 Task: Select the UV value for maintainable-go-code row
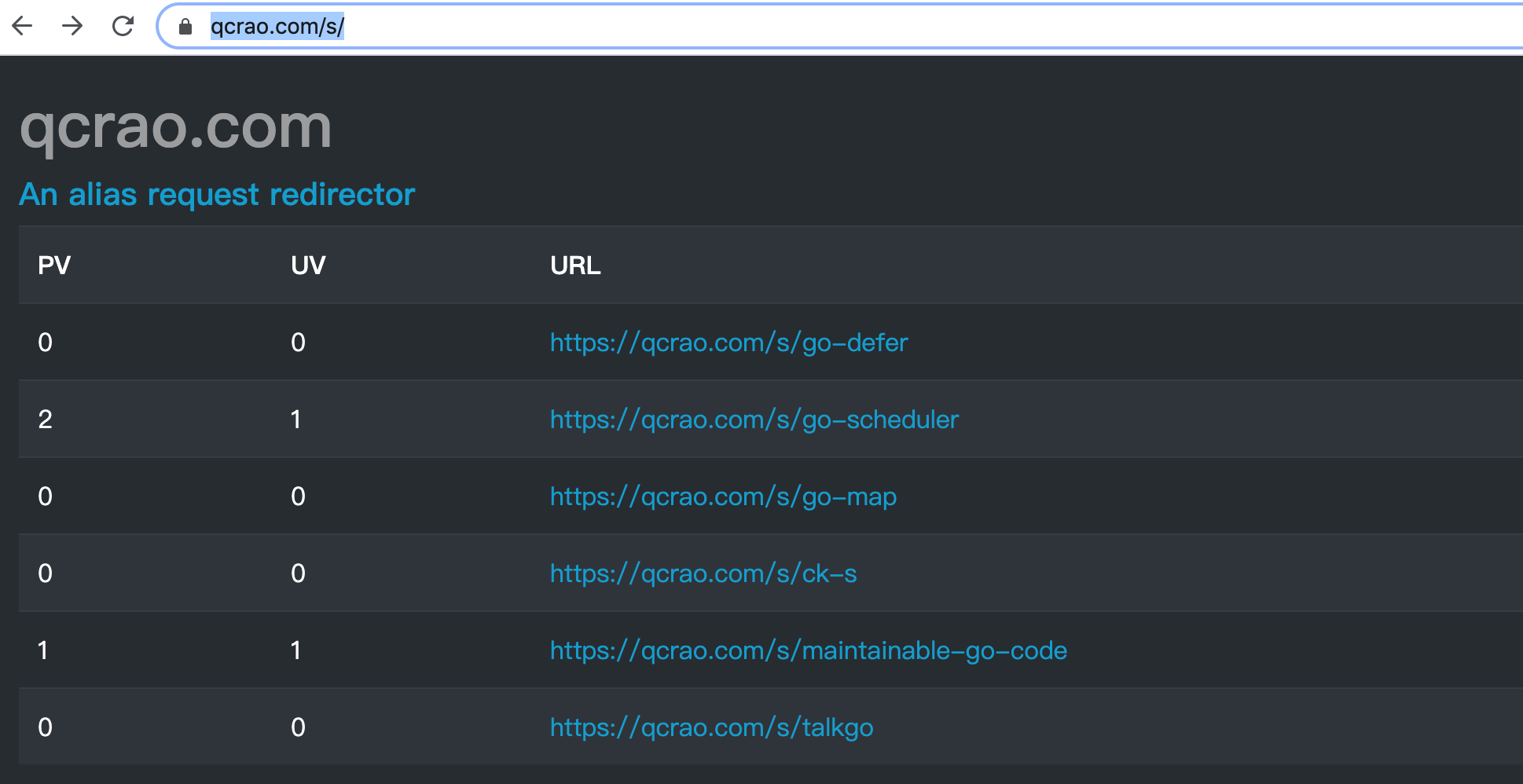(296, 650)
